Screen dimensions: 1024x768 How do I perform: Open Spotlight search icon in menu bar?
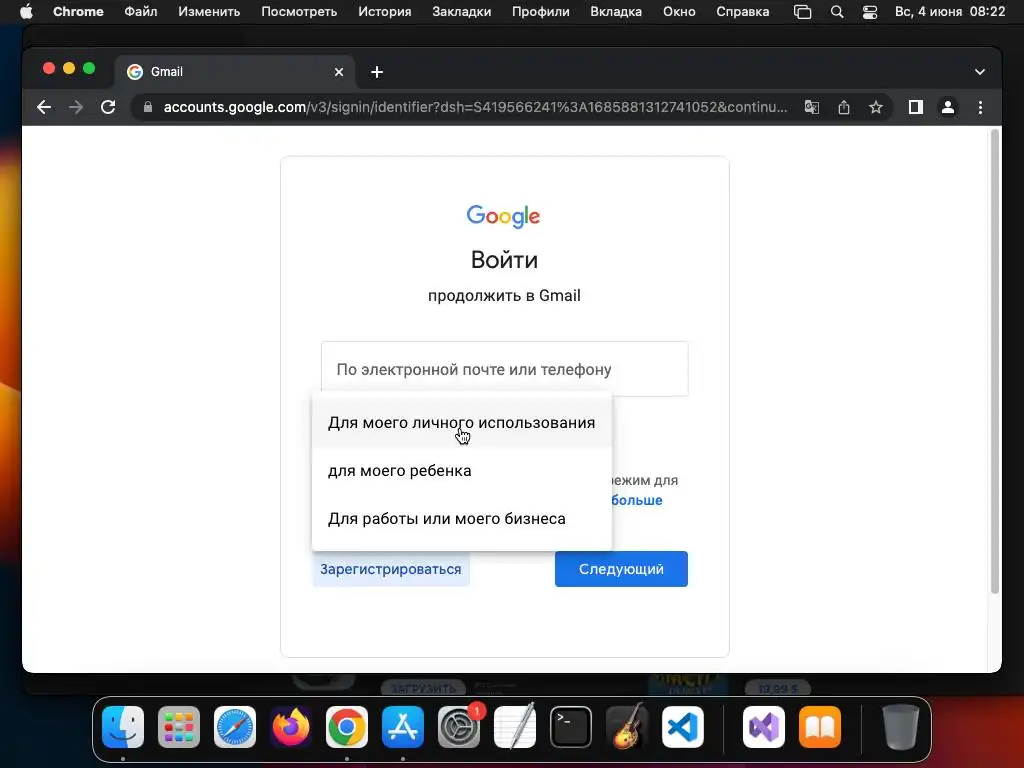837,12
